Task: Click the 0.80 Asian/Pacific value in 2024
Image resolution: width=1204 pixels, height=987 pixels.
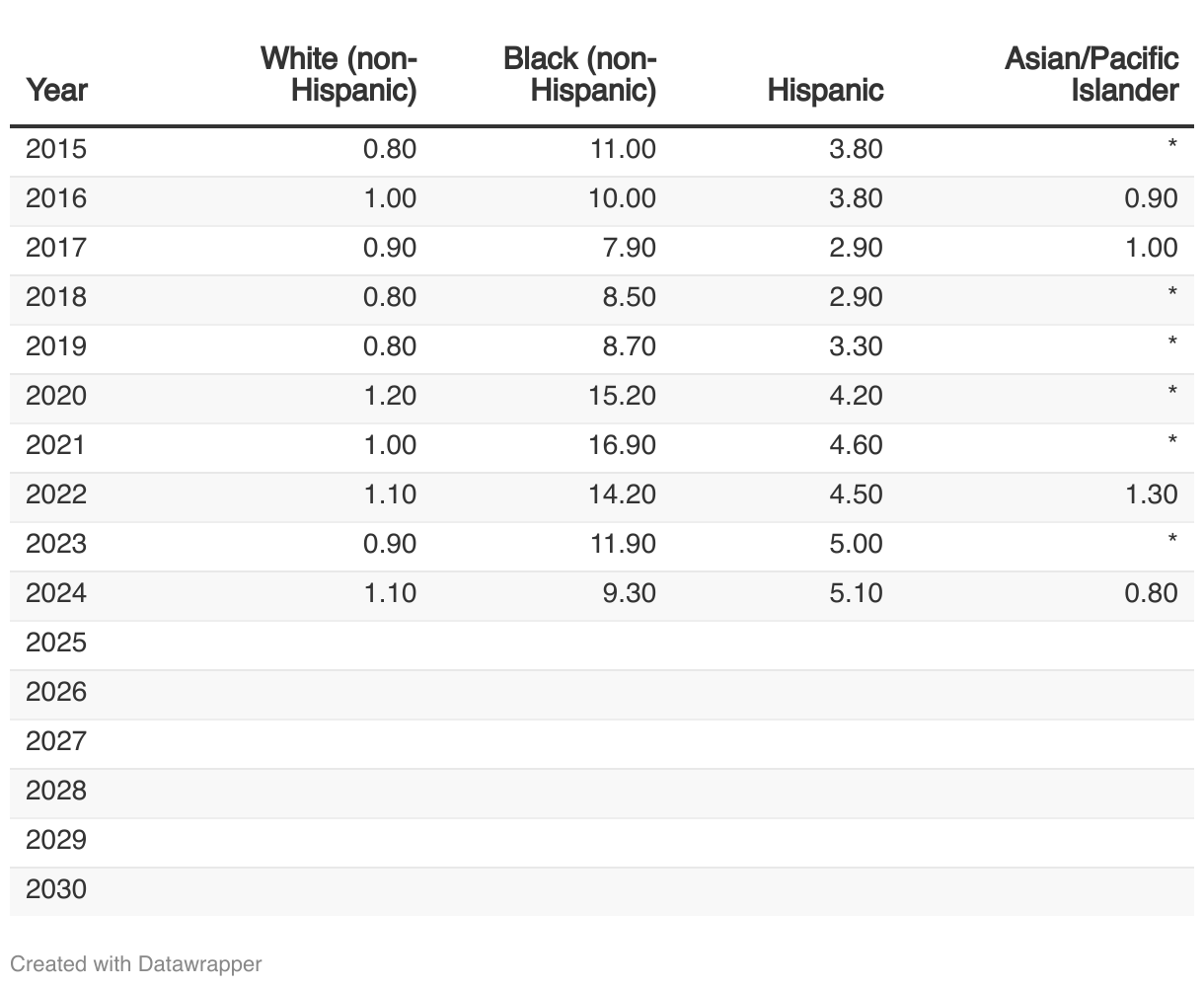Action: click(1151, 593)
